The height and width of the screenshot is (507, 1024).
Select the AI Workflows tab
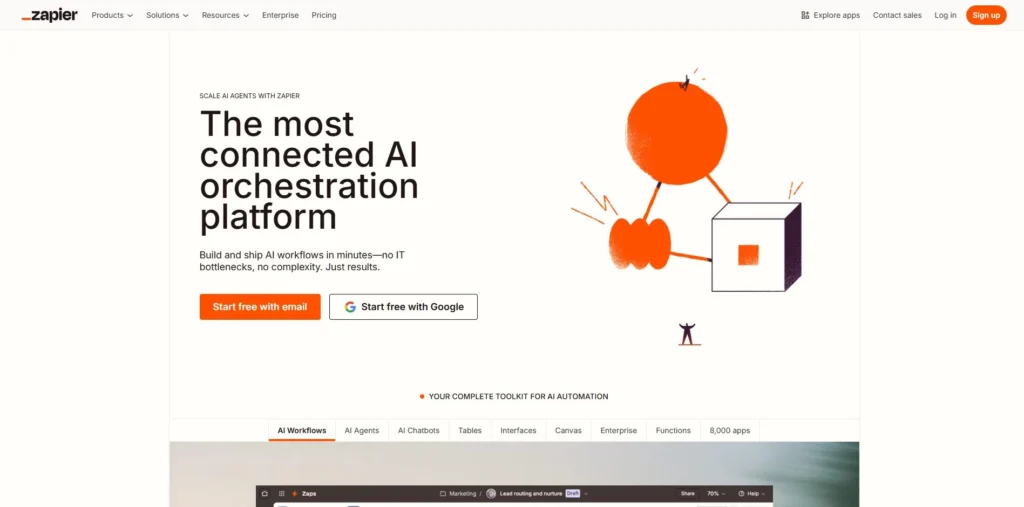pos(302,431)
